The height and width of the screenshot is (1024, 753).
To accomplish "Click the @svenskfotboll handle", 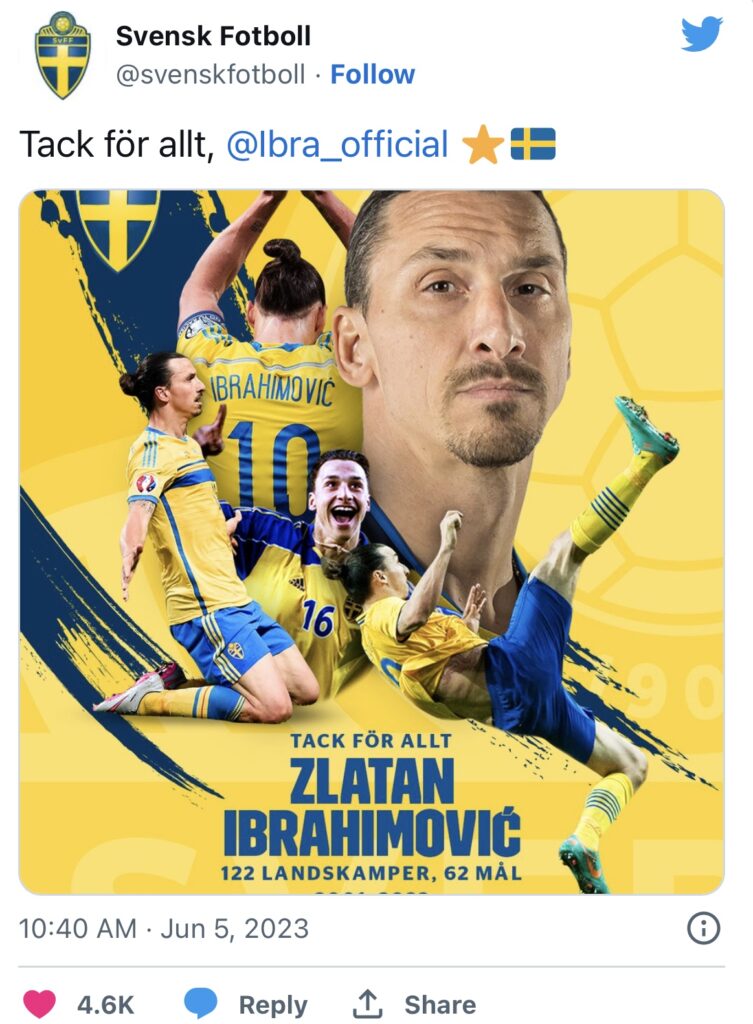I will (x=210, y=74).
